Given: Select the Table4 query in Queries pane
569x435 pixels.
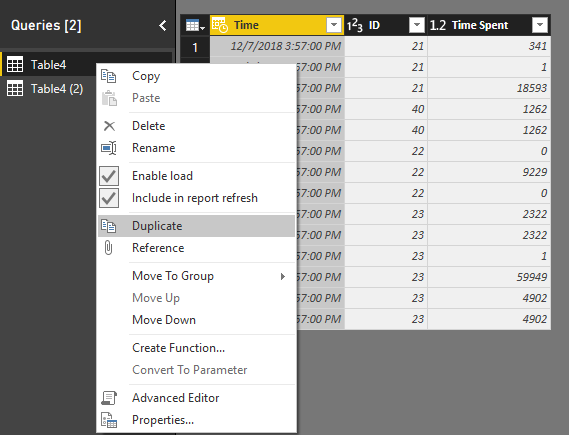Looking at the screenshot, I should click(x=48, y=65).
